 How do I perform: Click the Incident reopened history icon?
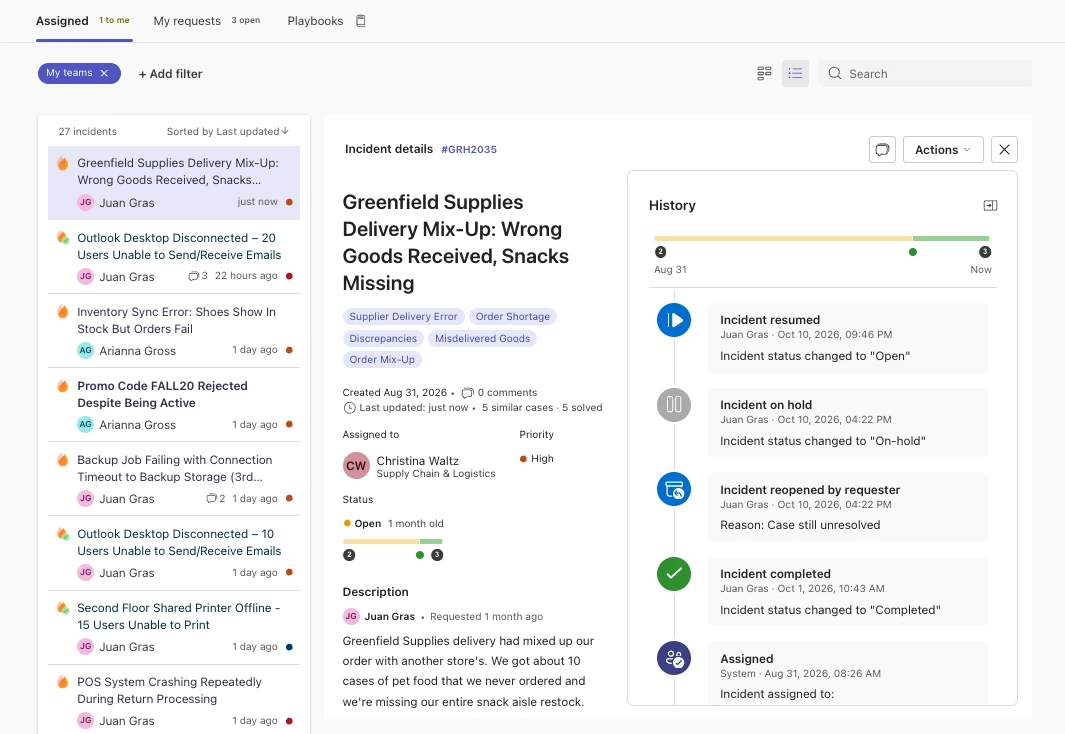[x=674, y=490]
